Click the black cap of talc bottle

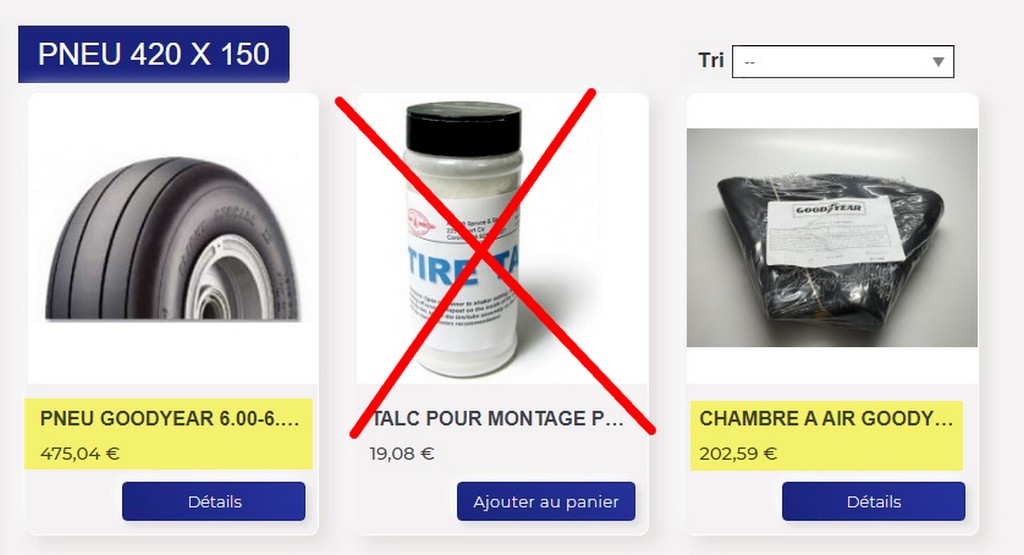464,127
